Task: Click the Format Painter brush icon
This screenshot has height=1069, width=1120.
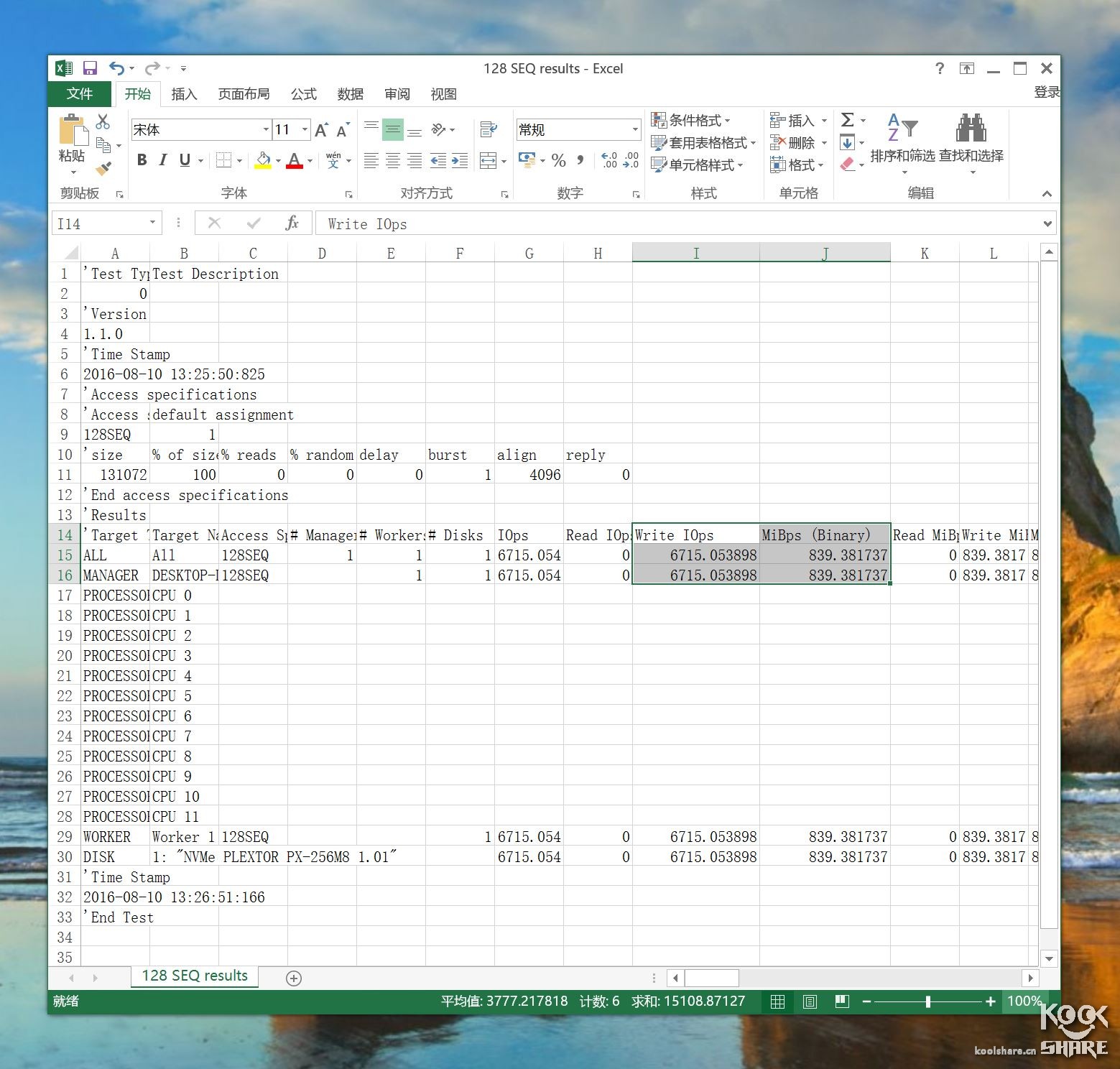Action: tap(104, 169)
